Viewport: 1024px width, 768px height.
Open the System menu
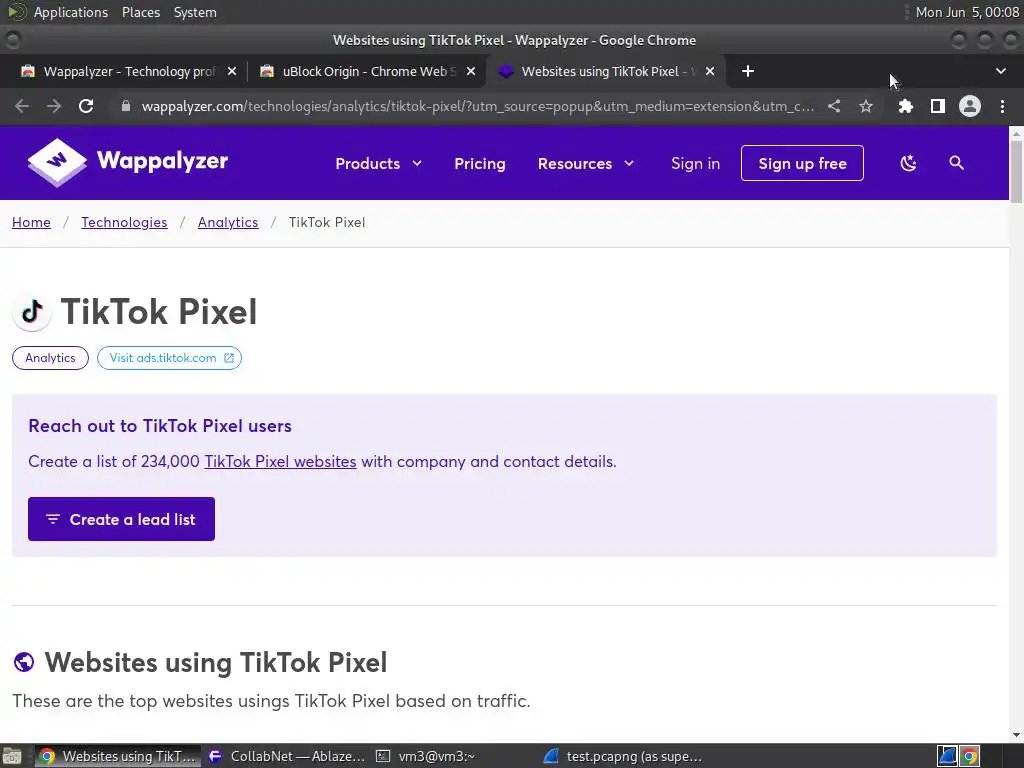195,12
